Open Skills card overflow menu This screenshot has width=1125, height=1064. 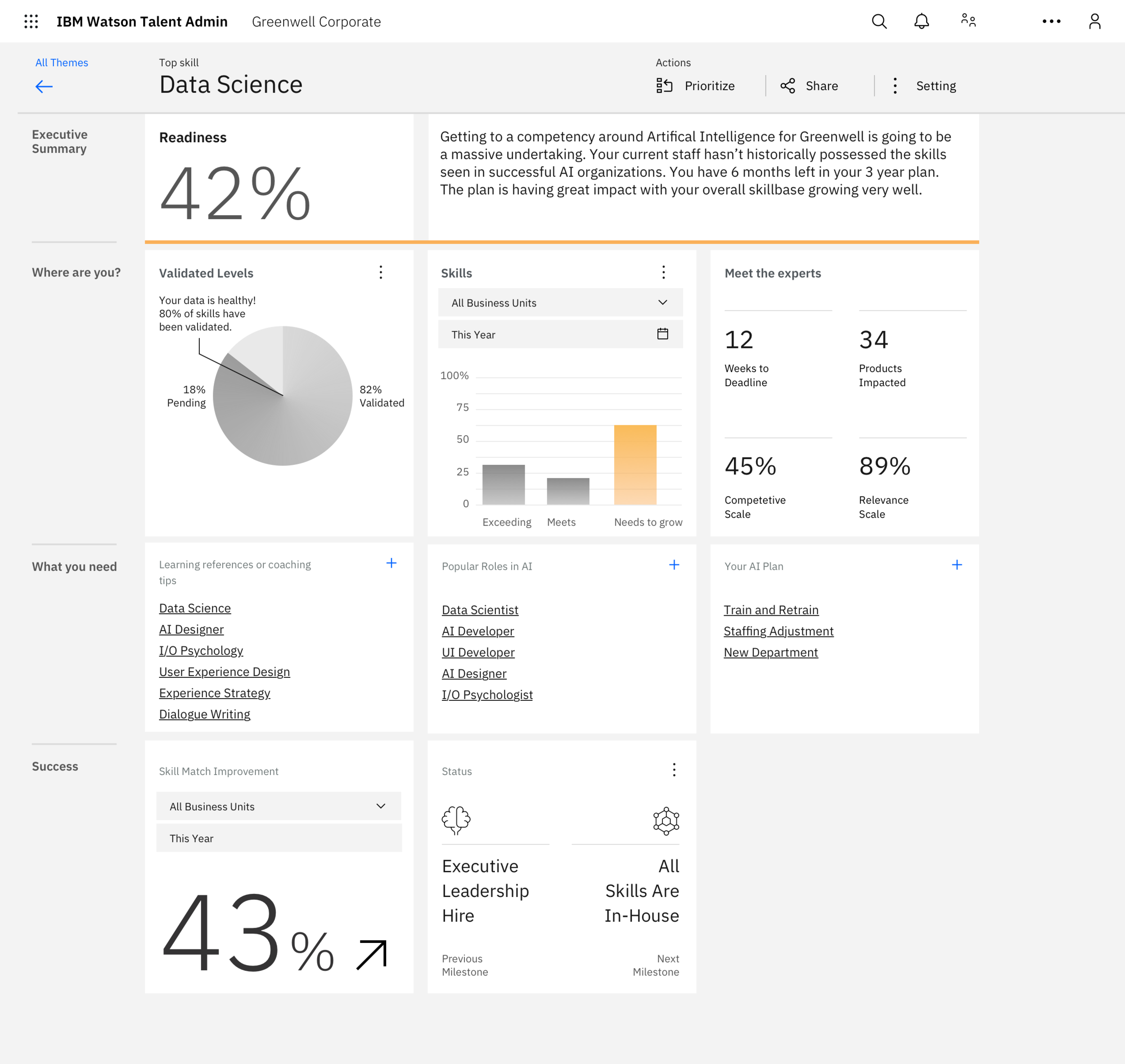coord(663,273)
